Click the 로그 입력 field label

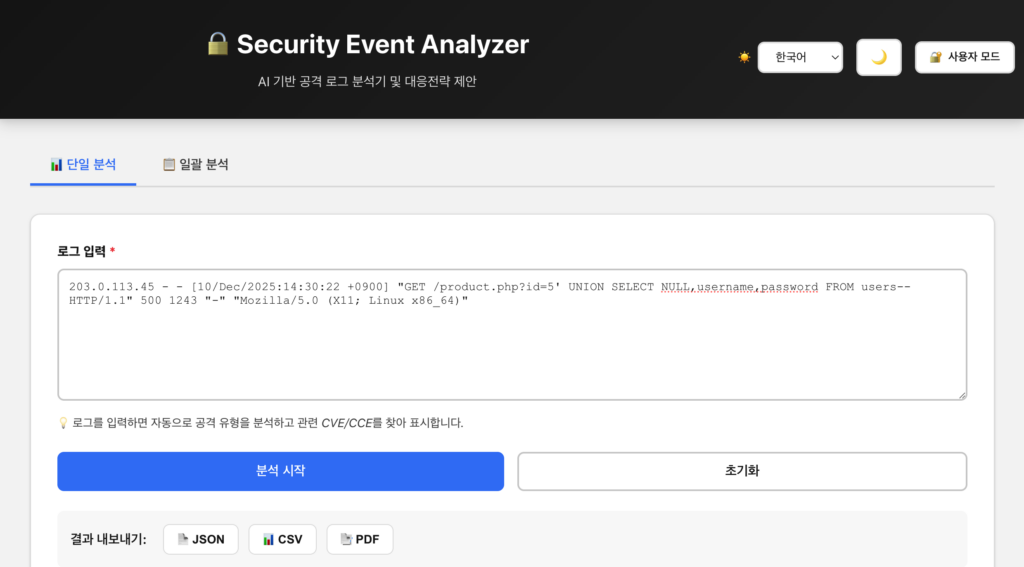tap(82, 250)
